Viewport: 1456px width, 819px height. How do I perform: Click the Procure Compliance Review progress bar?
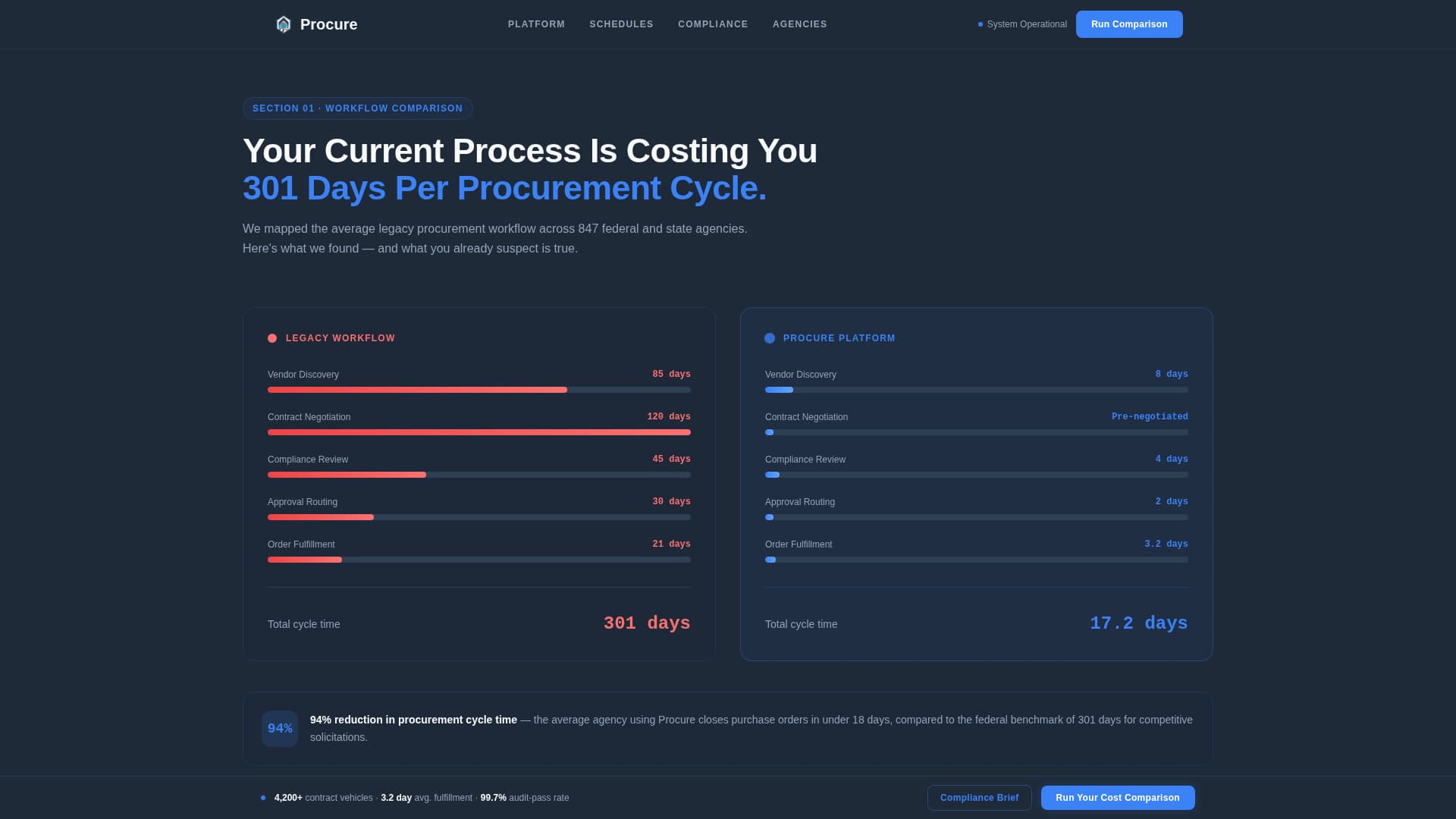coord(977,475)
